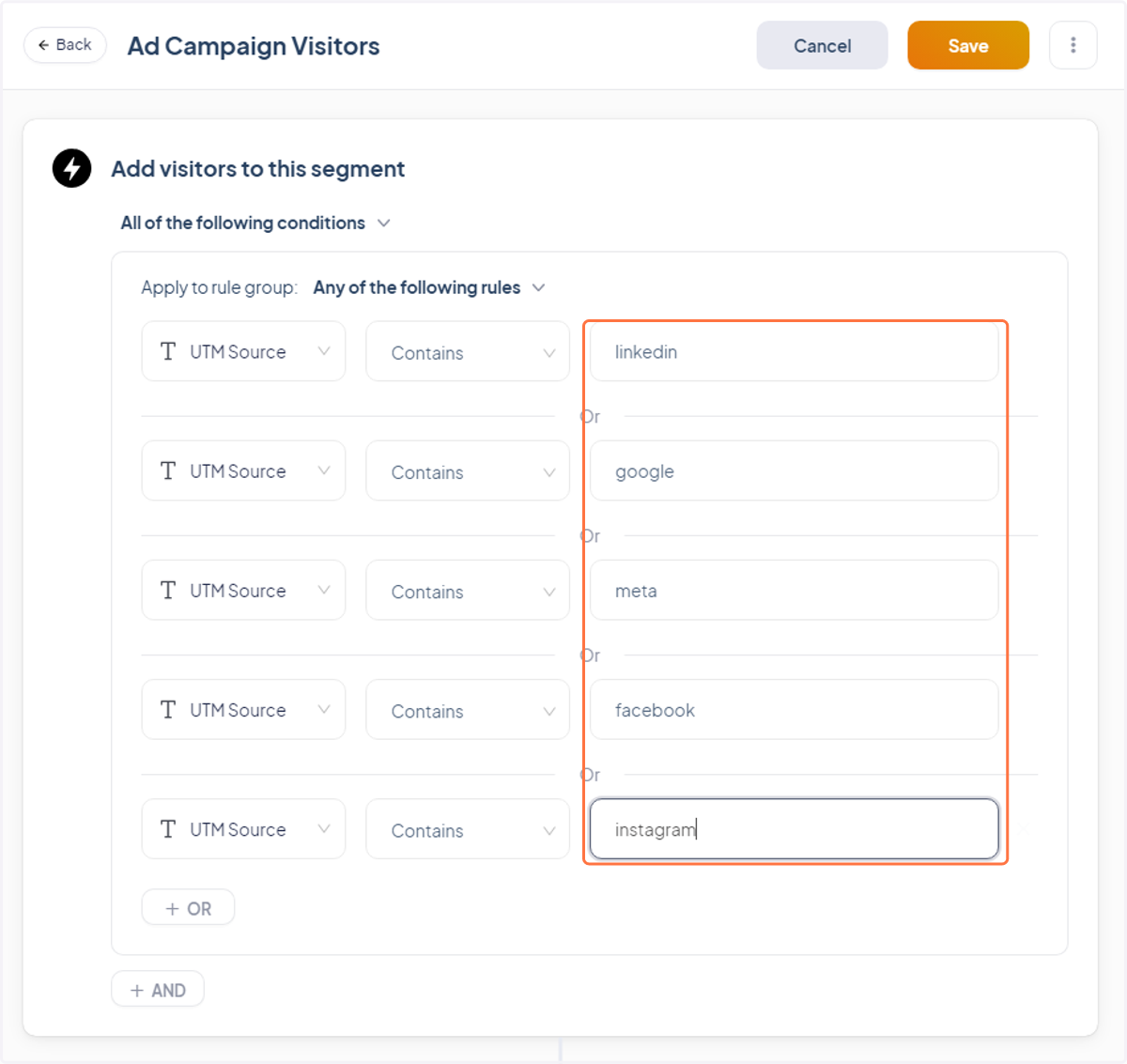Save the Ad Campaign Visitors segment
The height and width of the screenshot is (1064, 1127).
968,45
